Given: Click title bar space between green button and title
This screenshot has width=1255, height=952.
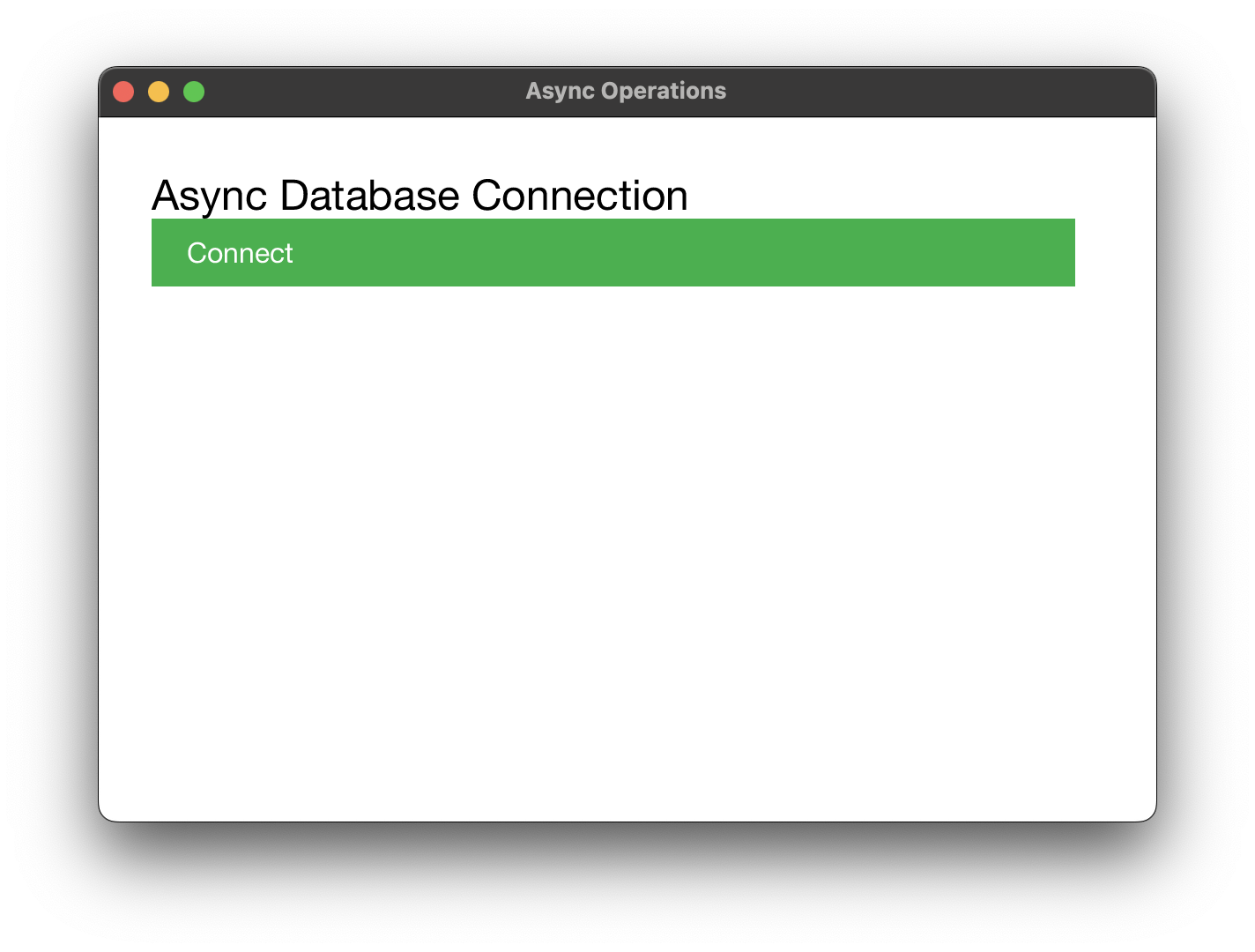Looking at the screenshot, I should pyautogui.click(x=361, y=92).
